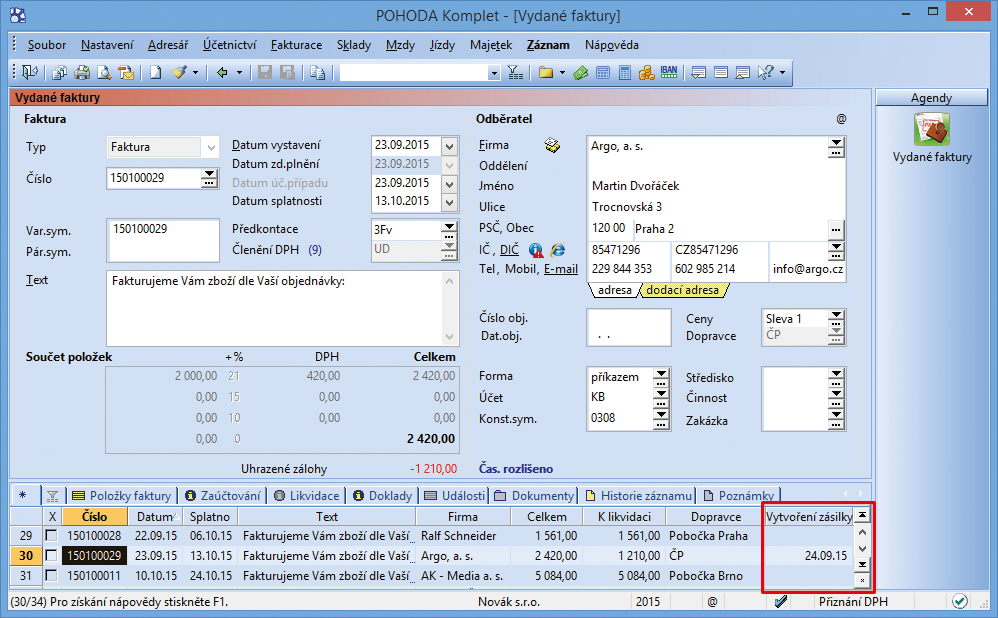This screenshot has width=998, height=618.
Task: Click the IBAN toolbar icon
Action: coord(669,72)
